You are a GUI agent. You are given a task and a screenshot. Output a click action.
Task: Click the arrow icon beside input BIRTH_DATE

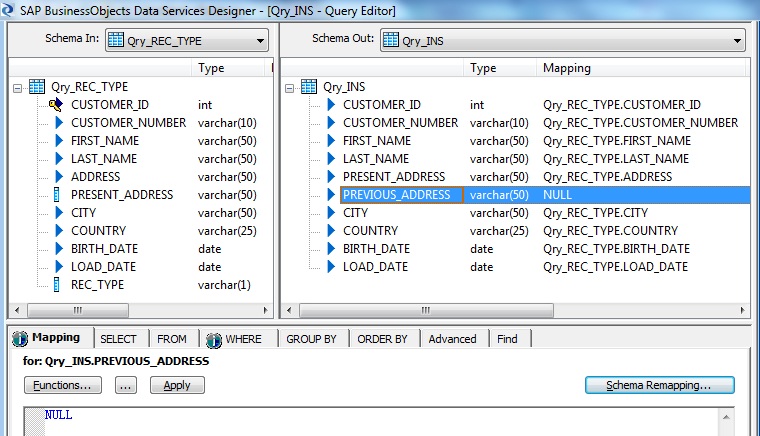pos(59,249)
